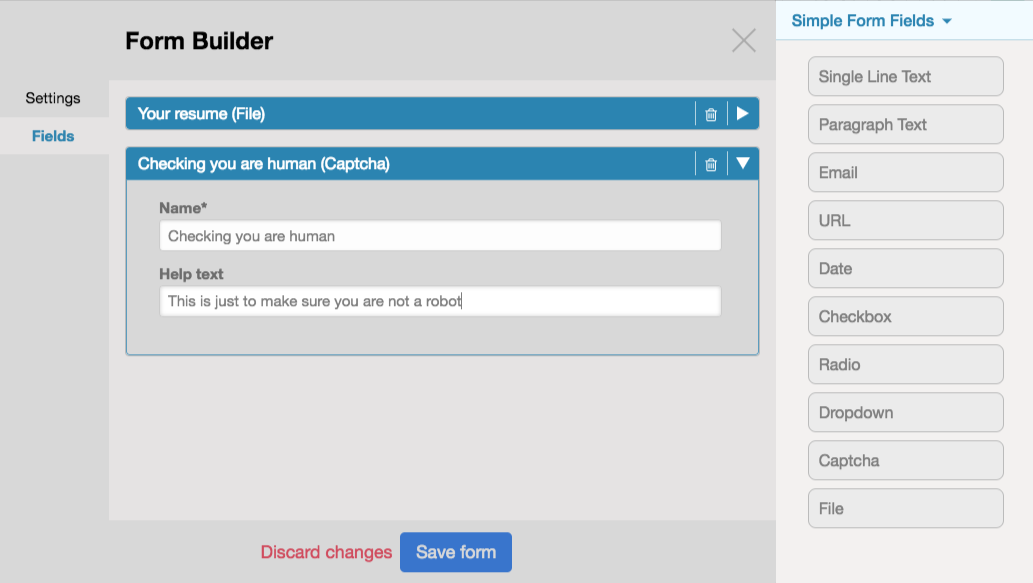The width and height of the screenshot is (1033, 583).
Task: Add a Radio field type
Action: click(905, 365)
